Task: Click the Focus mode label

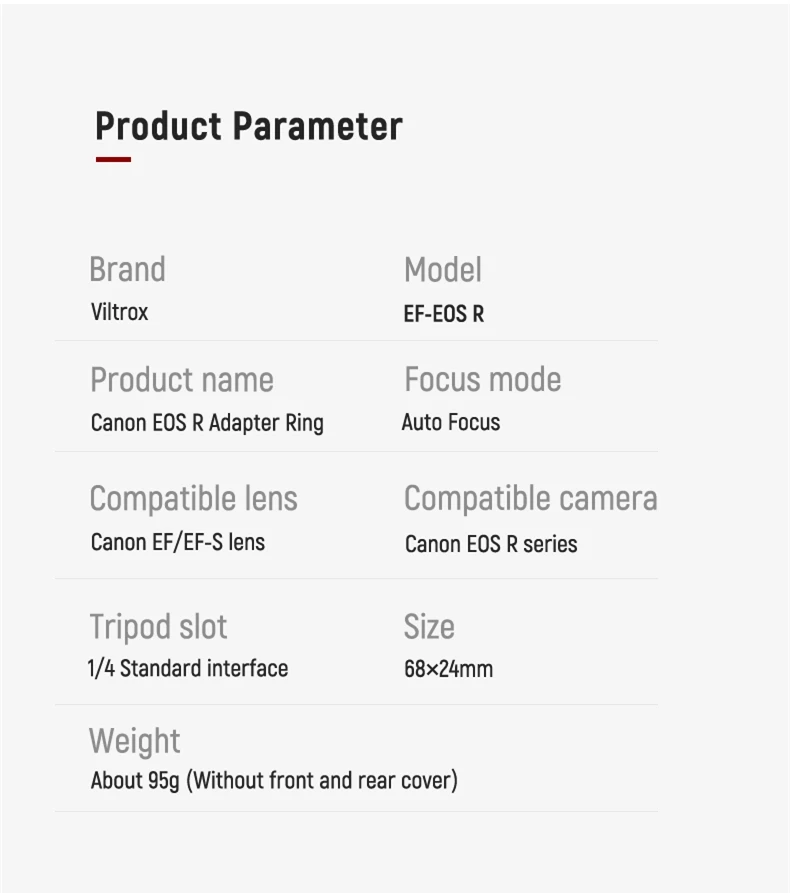Action: coord(482,380)
